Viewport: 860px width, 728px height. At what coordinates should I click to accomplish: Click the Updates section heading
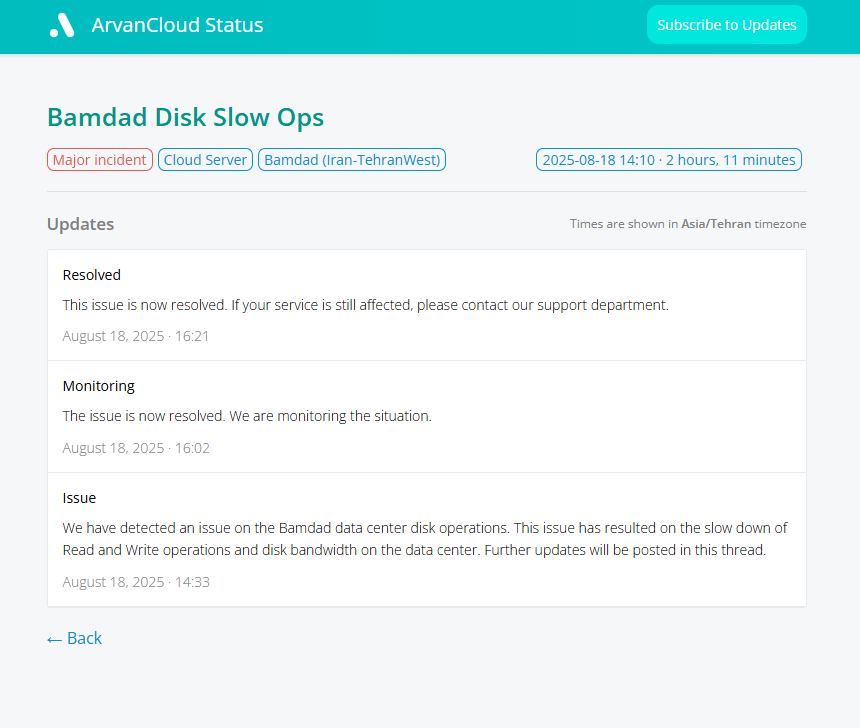coord(81,224)
